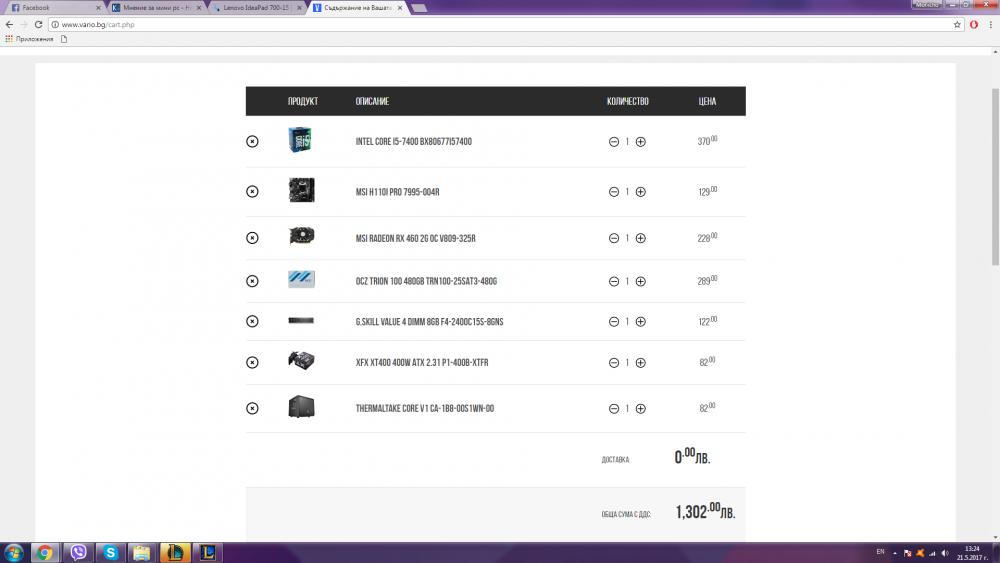Open Skype from the taskbar
The width and height of the screenshot is (1000, 563).
(x=110, y=552)
